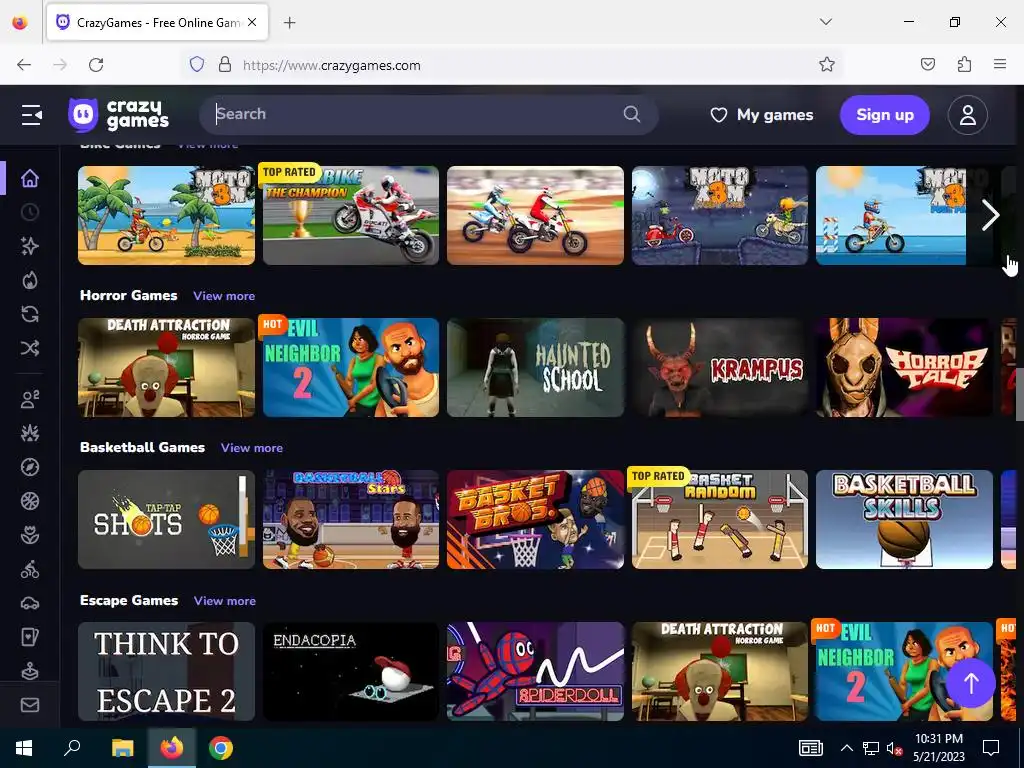The image size is (1024, 768).
Task: Play the Basket Bros game
Action: (535, 520)
